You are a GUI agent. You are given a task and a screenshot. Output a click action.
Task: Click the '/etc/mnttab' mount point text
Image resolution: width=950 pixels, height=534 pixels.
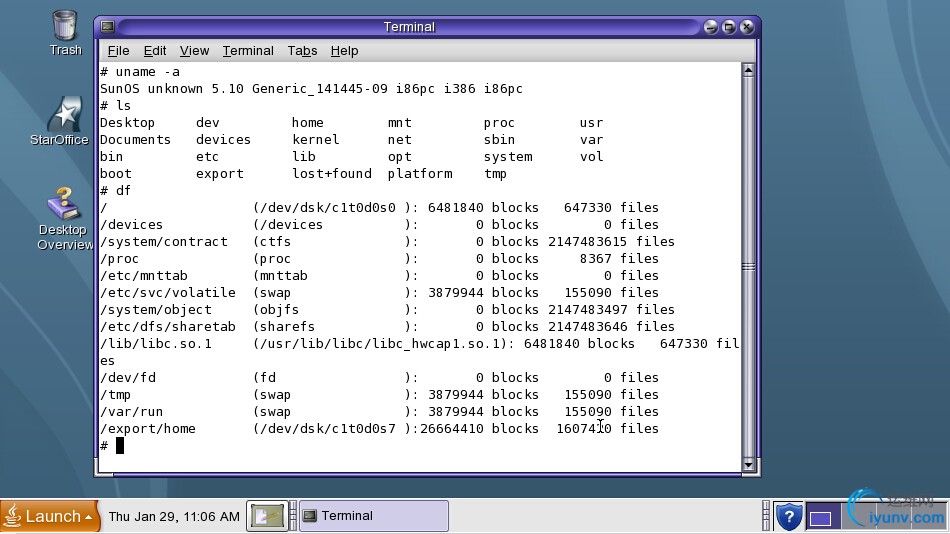click(x=144, y=275)
